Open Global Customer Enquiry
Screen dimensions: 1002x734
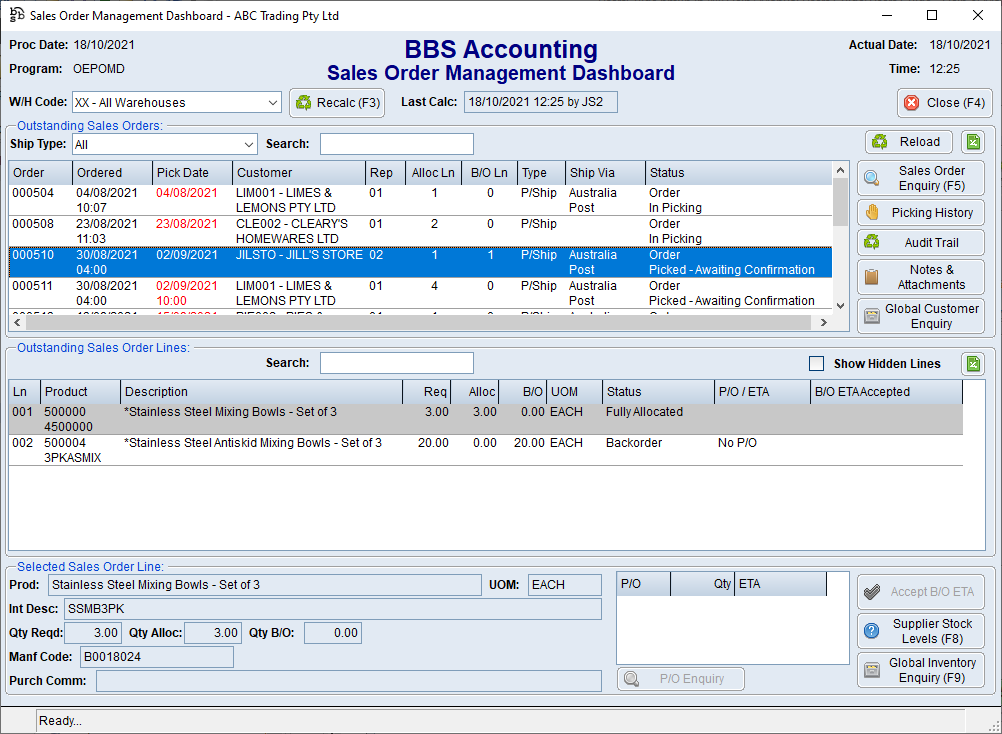tap(920, 316)
